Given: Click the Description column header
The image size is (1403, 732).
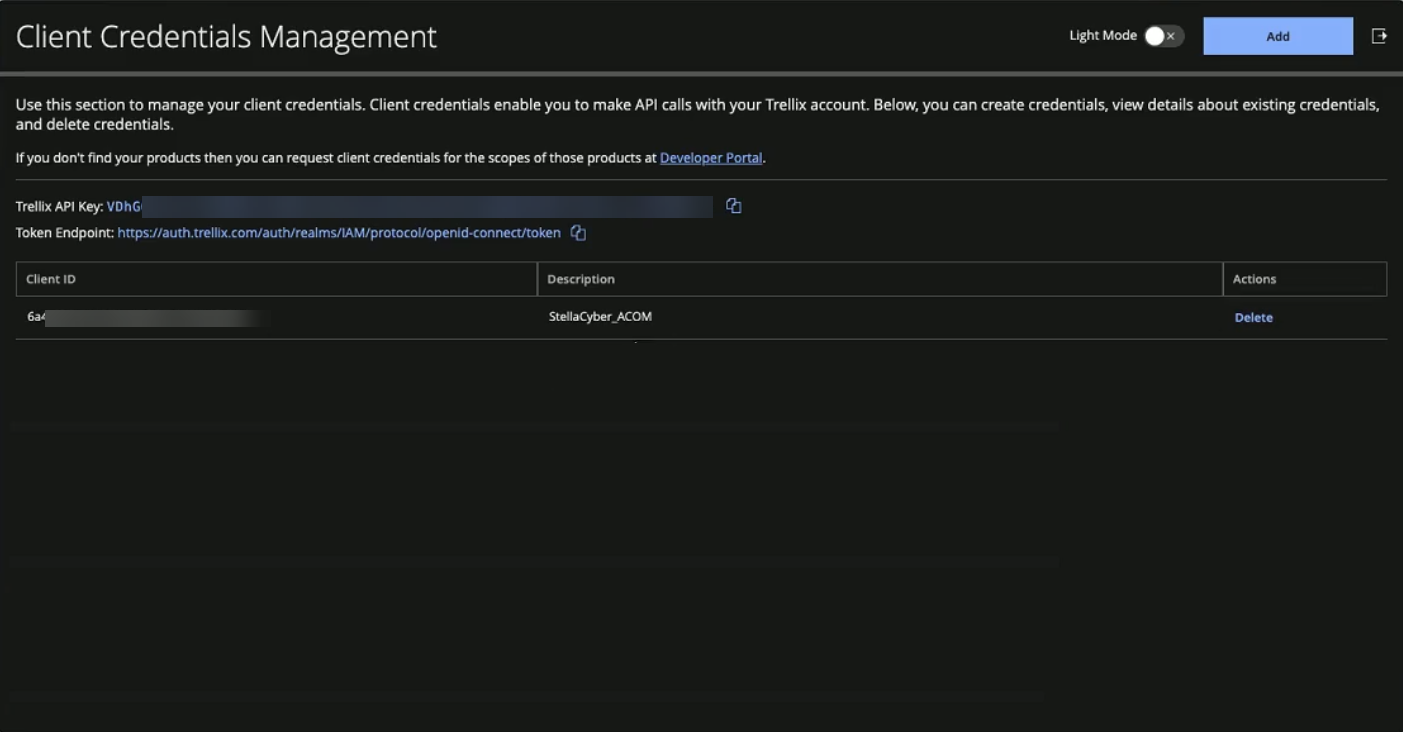Looking at the screenshot, I should 581,279.
